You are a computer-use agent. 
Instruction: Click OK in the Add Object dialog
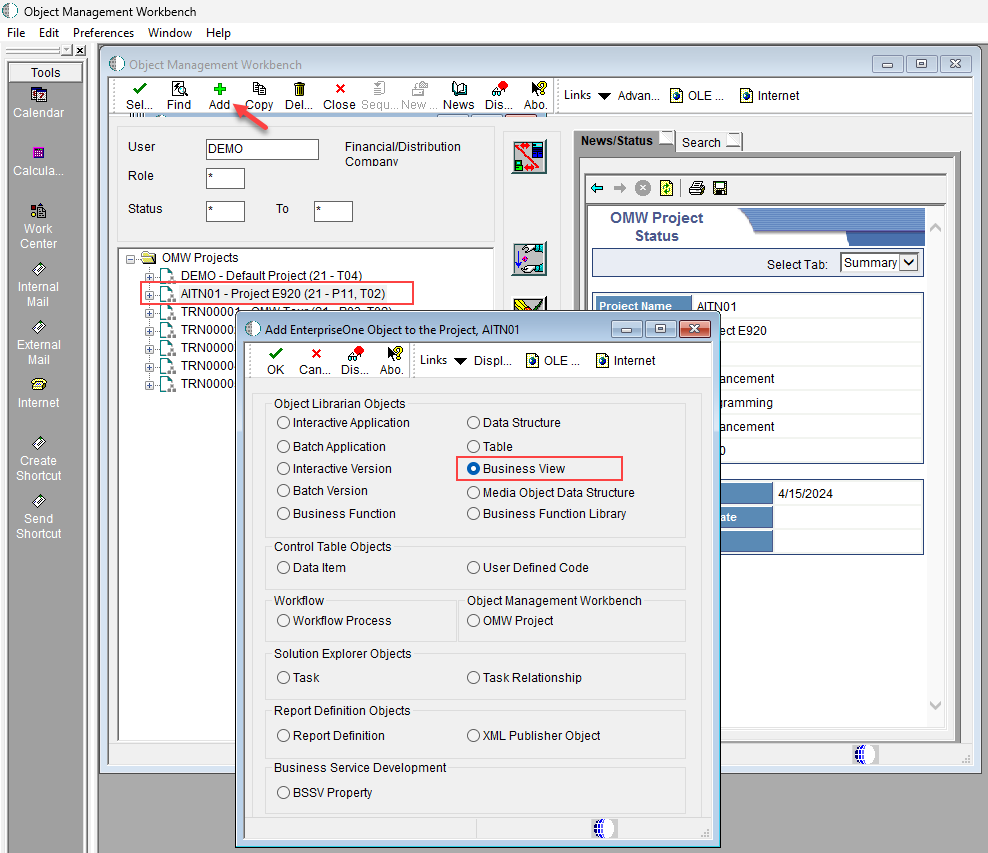[276, 361]
